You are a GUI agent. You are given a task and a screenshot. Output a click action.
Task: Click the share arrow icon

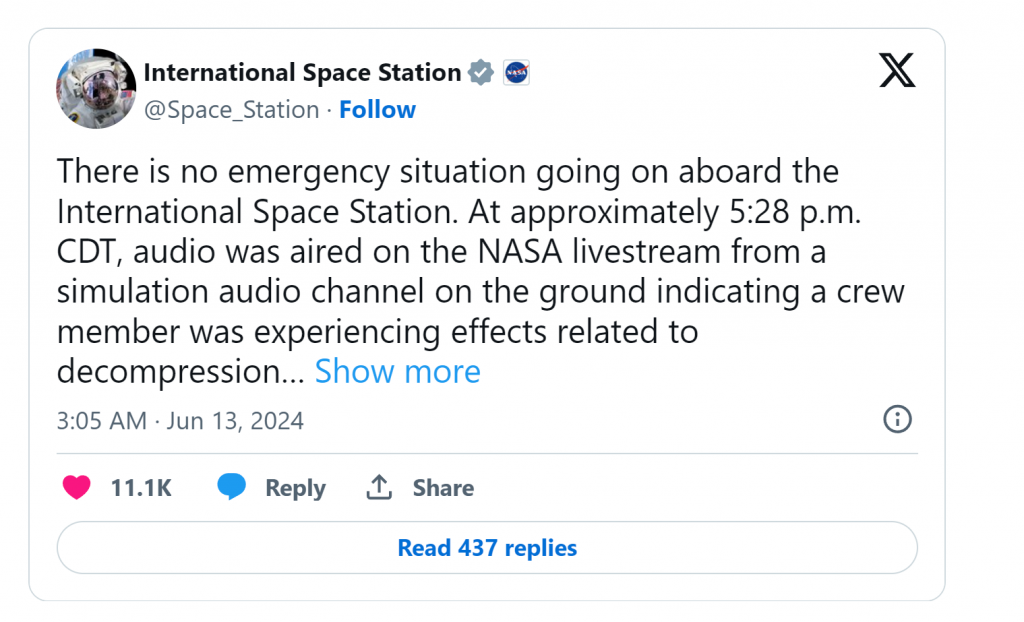click(x=378, y=488)
